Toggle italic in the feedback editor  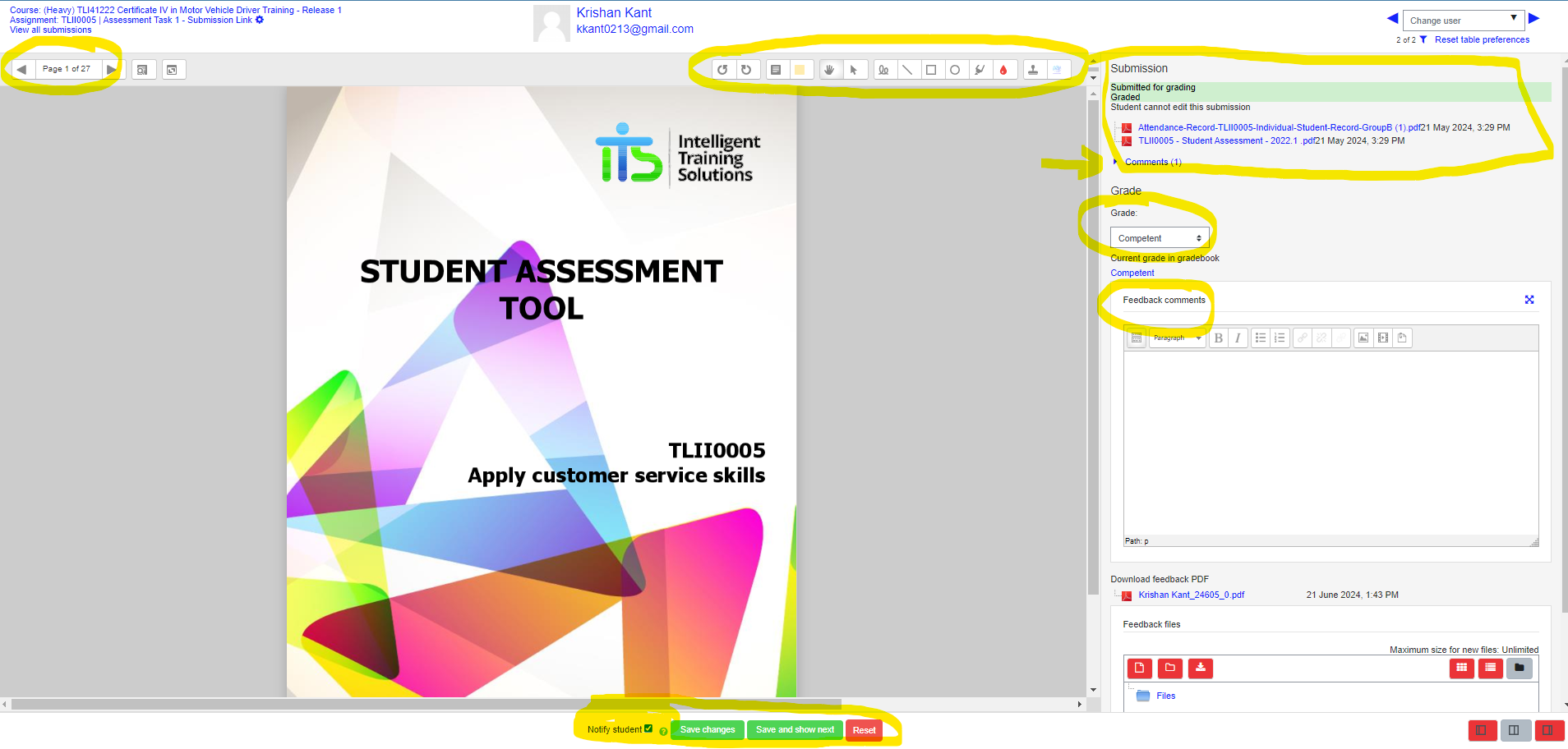pos(1238,338)
